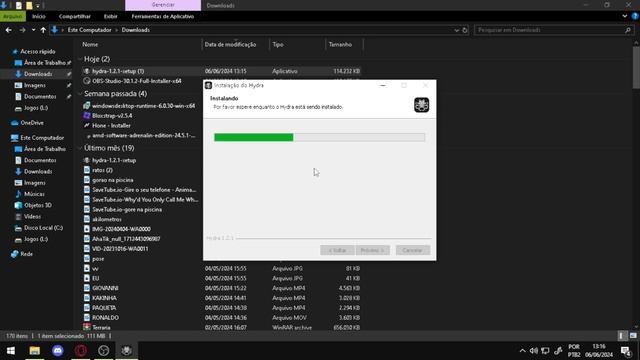Viewport: 640px width, 360px height.
Task: Switch to details view layout icon
Action: [x=621, y=336]
